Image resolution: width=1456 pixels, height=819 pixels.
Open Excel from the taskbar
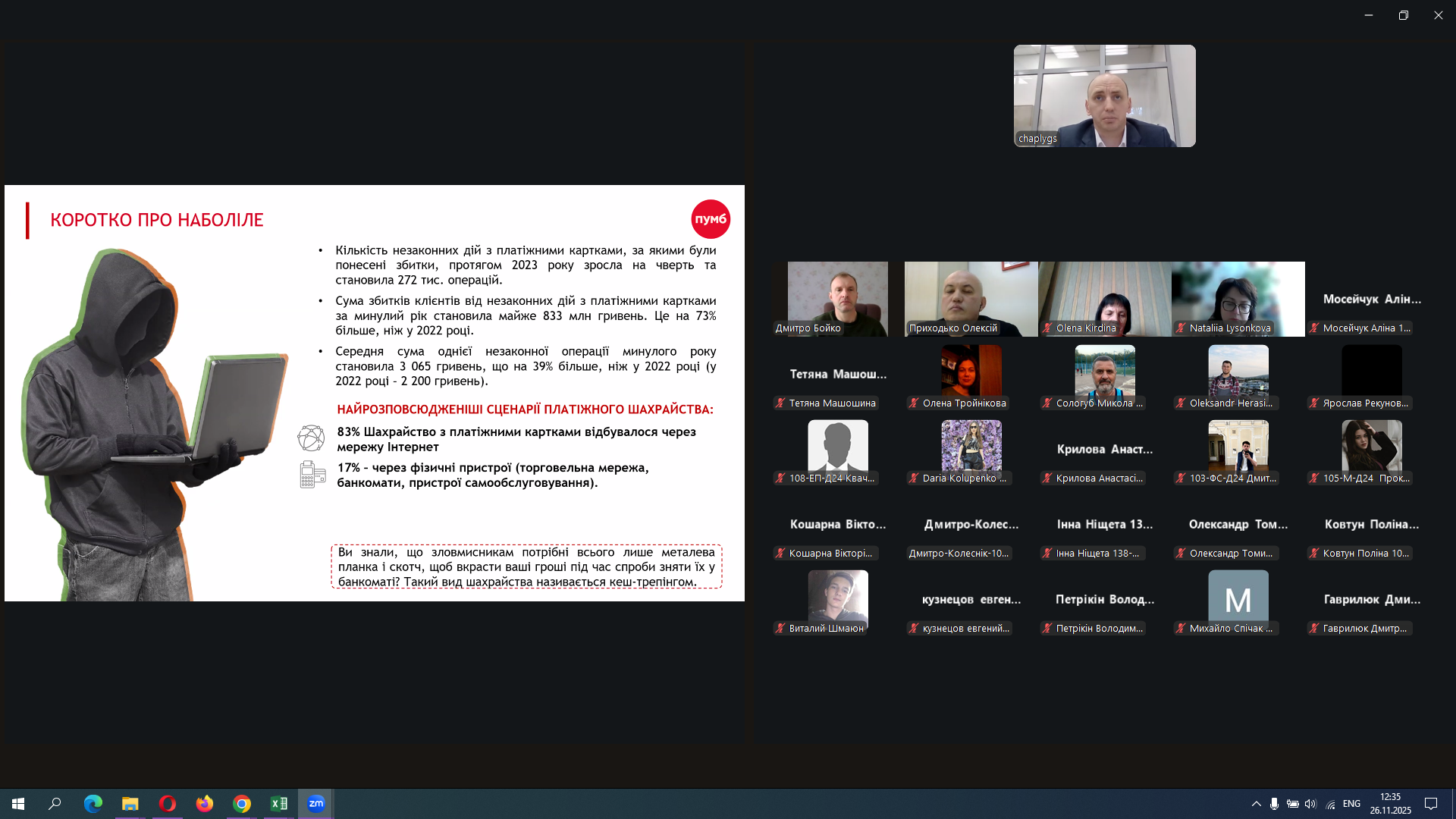point(279,804)
